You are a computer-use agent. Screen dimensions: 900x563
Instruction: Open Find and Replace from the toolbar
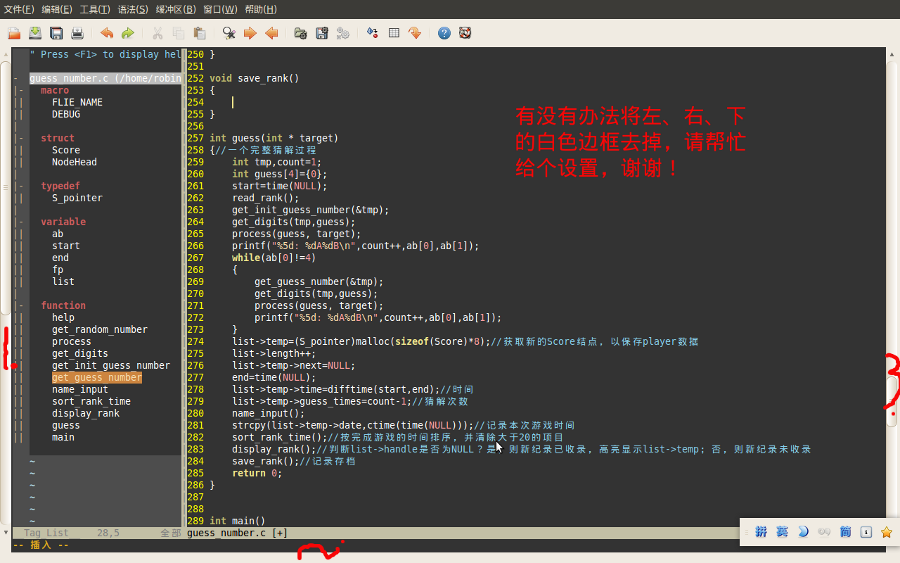click(x=229, y=33)
